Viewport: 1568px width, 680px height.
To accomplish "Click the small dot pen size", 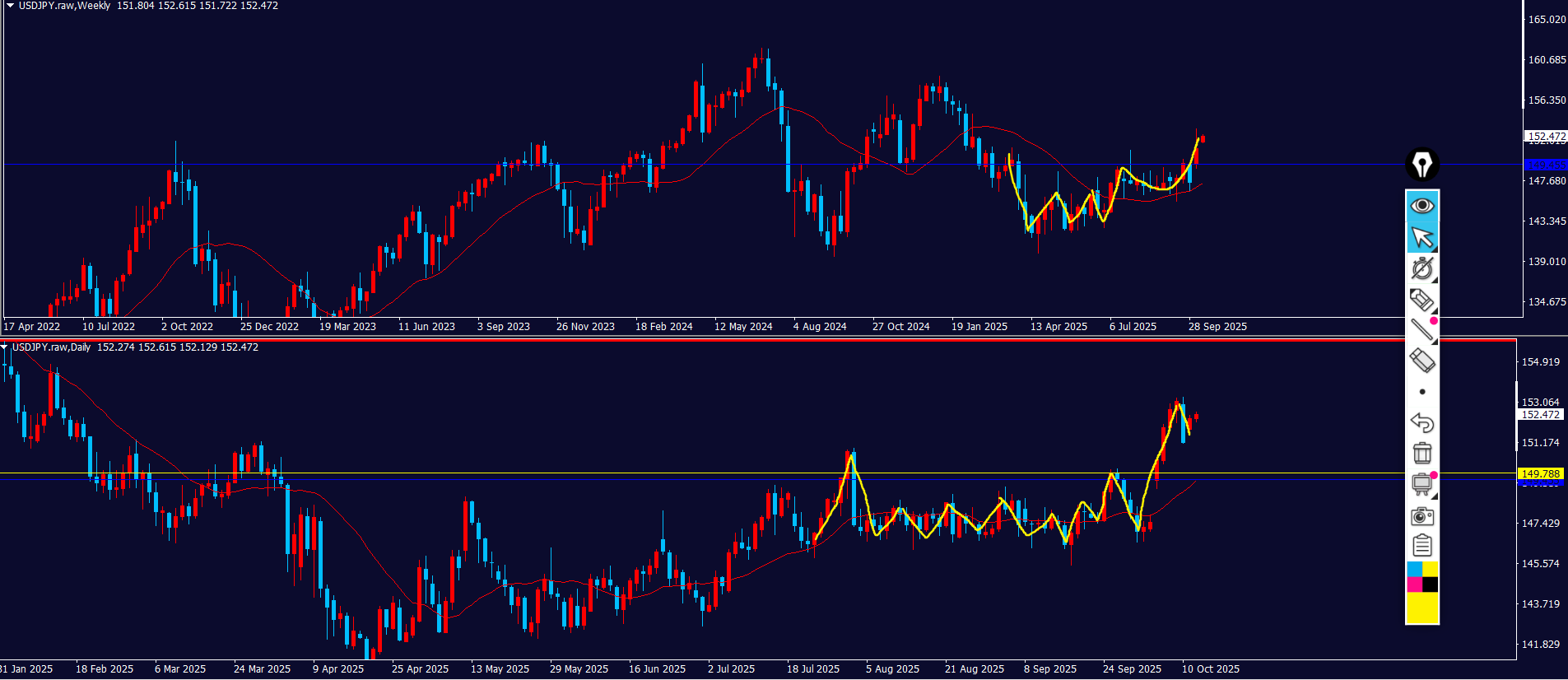I will (1421, 392).
